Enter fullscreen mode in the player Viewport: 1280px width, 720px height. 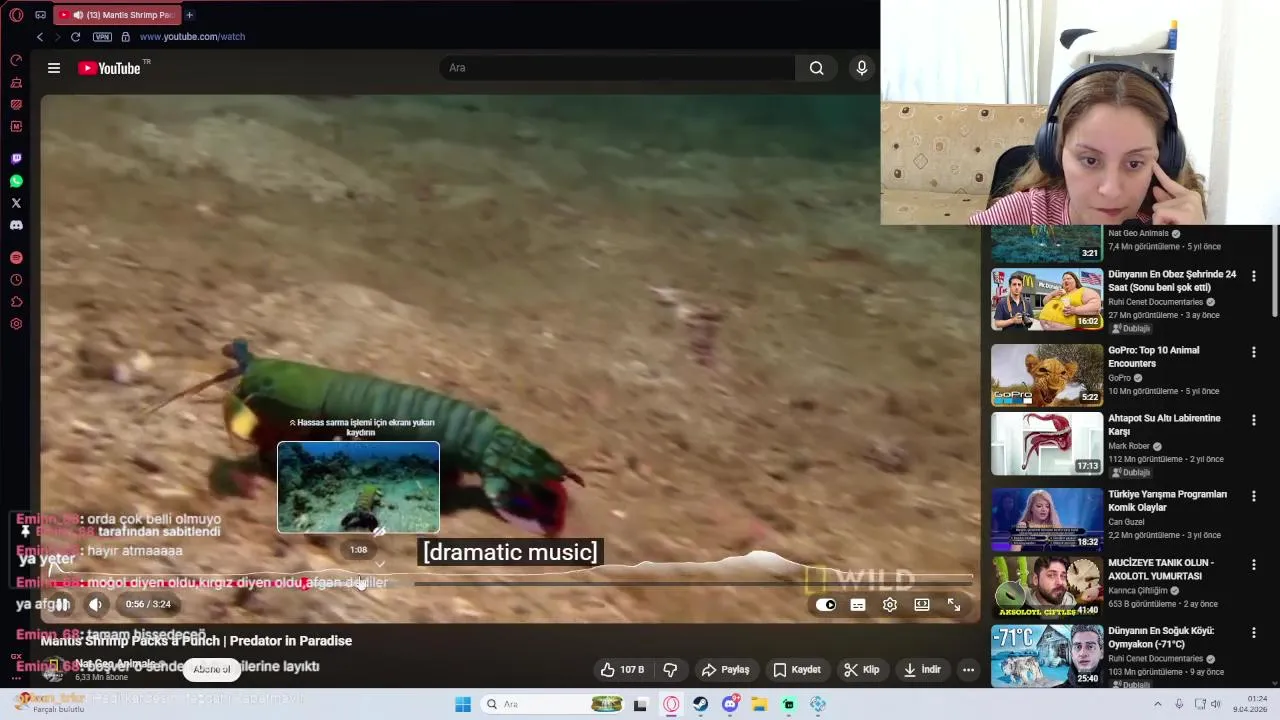(954, 605)
